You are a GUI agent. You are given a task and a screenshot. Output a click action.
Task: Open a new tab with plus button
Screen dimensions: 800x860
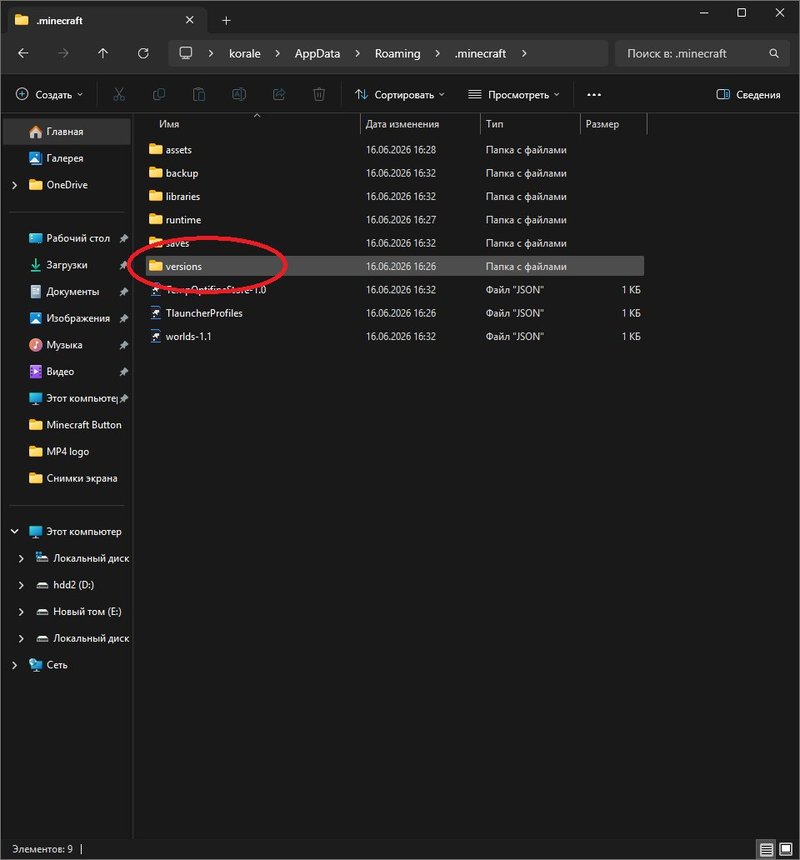point(226,21)
